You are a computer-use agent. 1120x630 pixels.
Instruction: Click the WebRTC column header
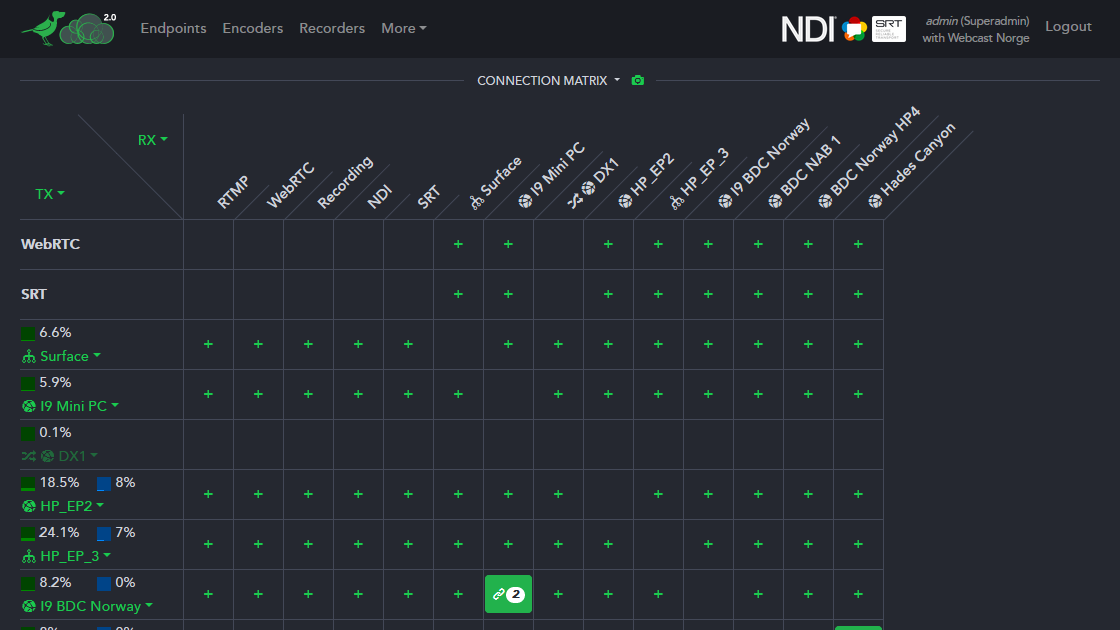pos(291,185)
